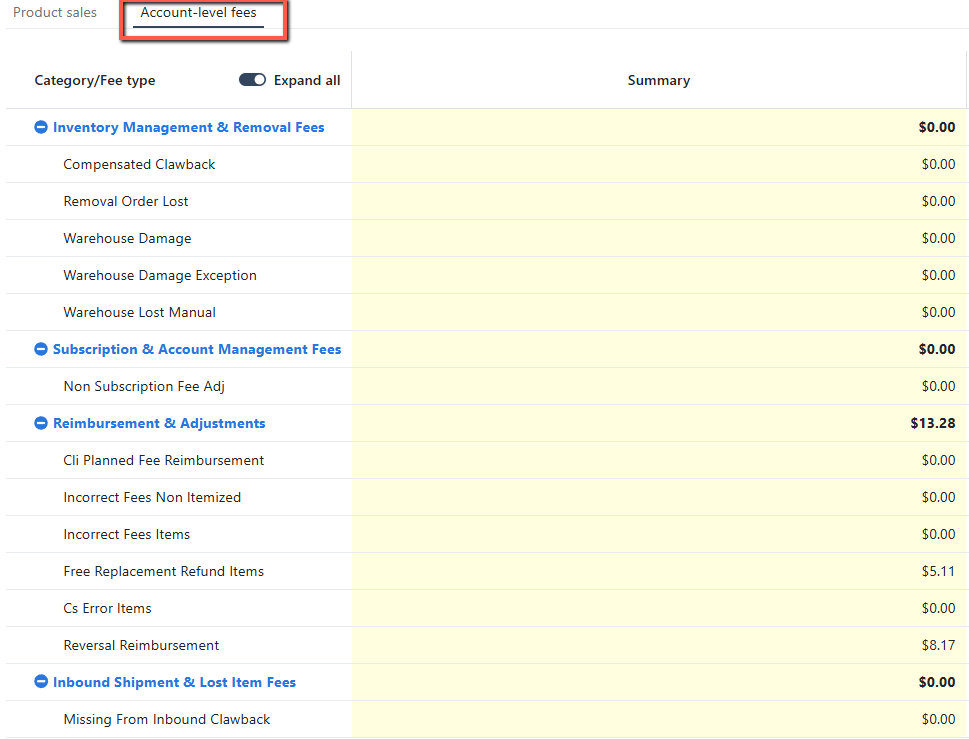Screen dimensions: 969x739
Task: Select the Reversal Reimbursement row label
Action: point(142,645)
